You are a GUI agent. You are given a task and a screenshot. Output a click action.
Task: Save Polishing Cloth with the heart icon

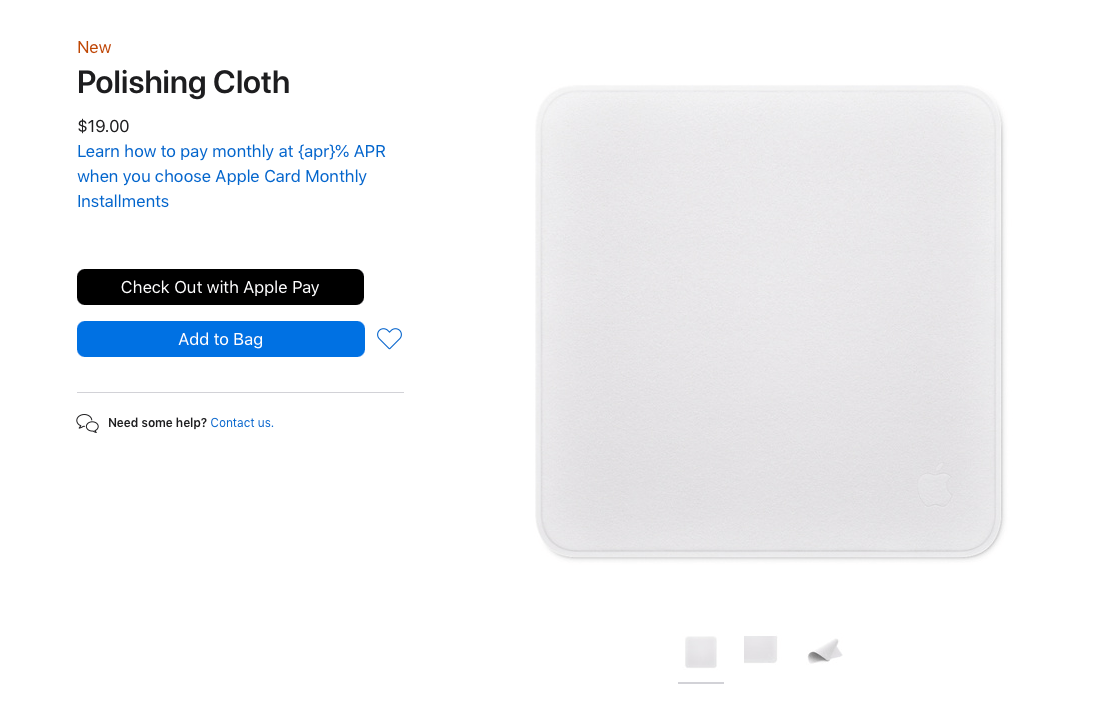tap(389, 338)
